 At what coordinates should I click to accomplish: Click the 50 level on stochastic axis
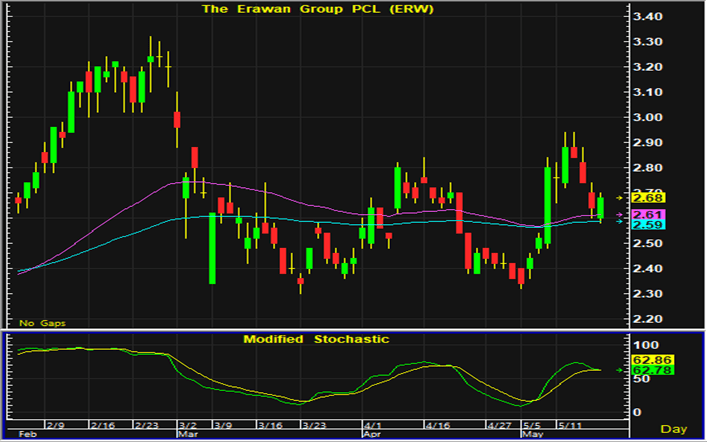pyautogui.click(x=642, y=378)
